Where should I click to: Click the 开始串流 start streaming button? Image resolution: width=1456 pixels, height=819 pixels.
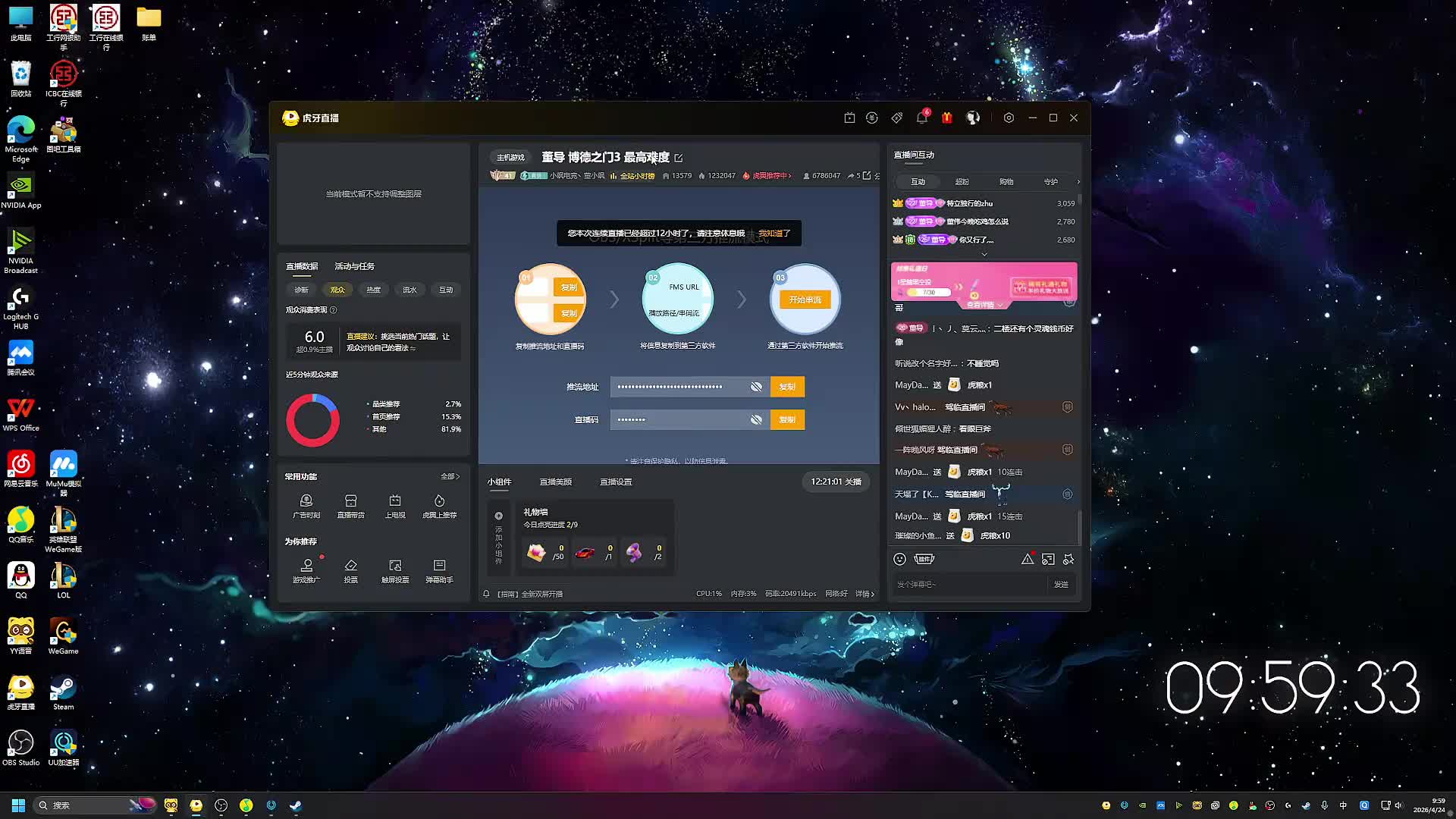tap(805, 300)
